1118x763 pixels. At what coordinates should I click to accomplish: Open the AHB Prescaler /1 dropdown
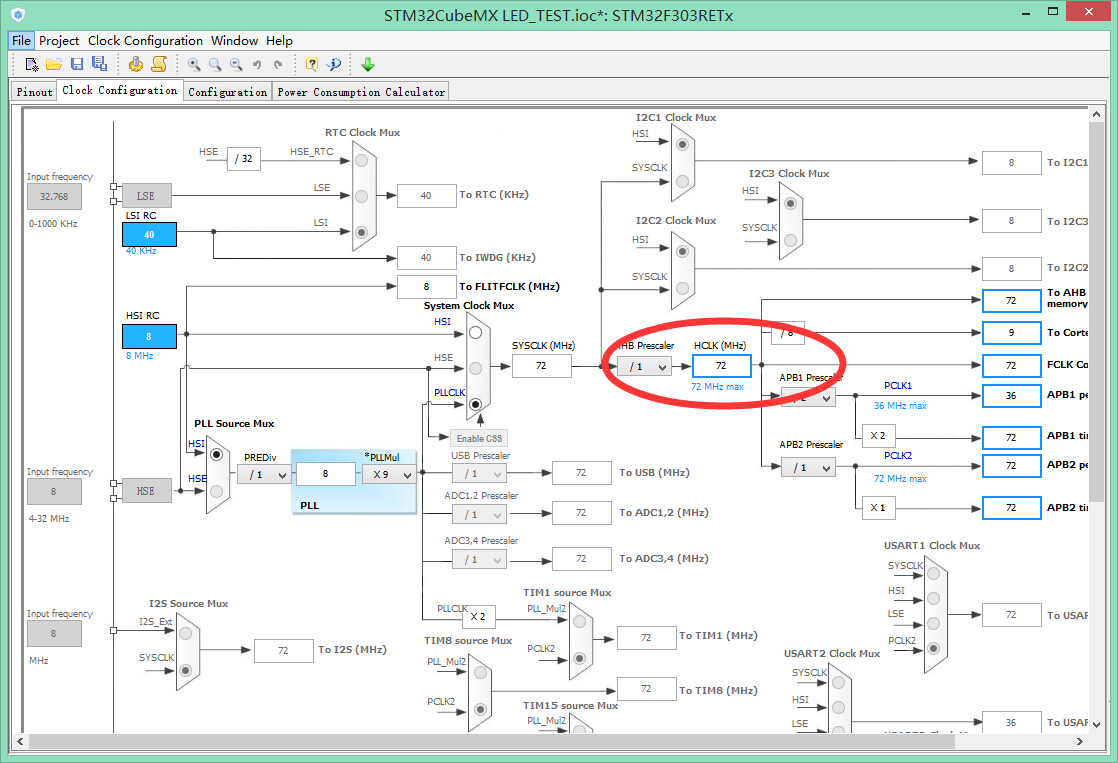click(645, 367)
